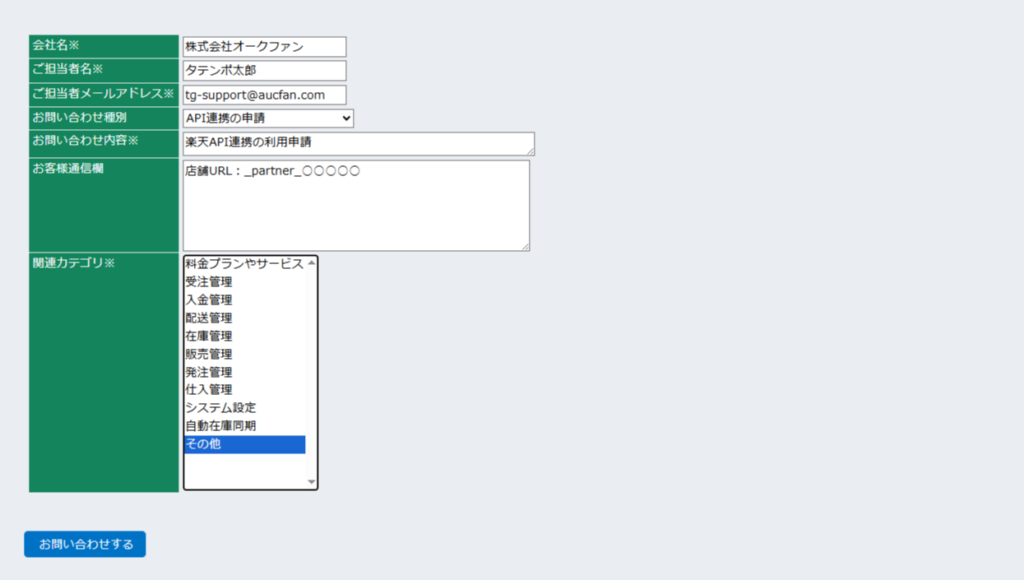Click the お問い合わせ内容 text field

tap(359, 144)
